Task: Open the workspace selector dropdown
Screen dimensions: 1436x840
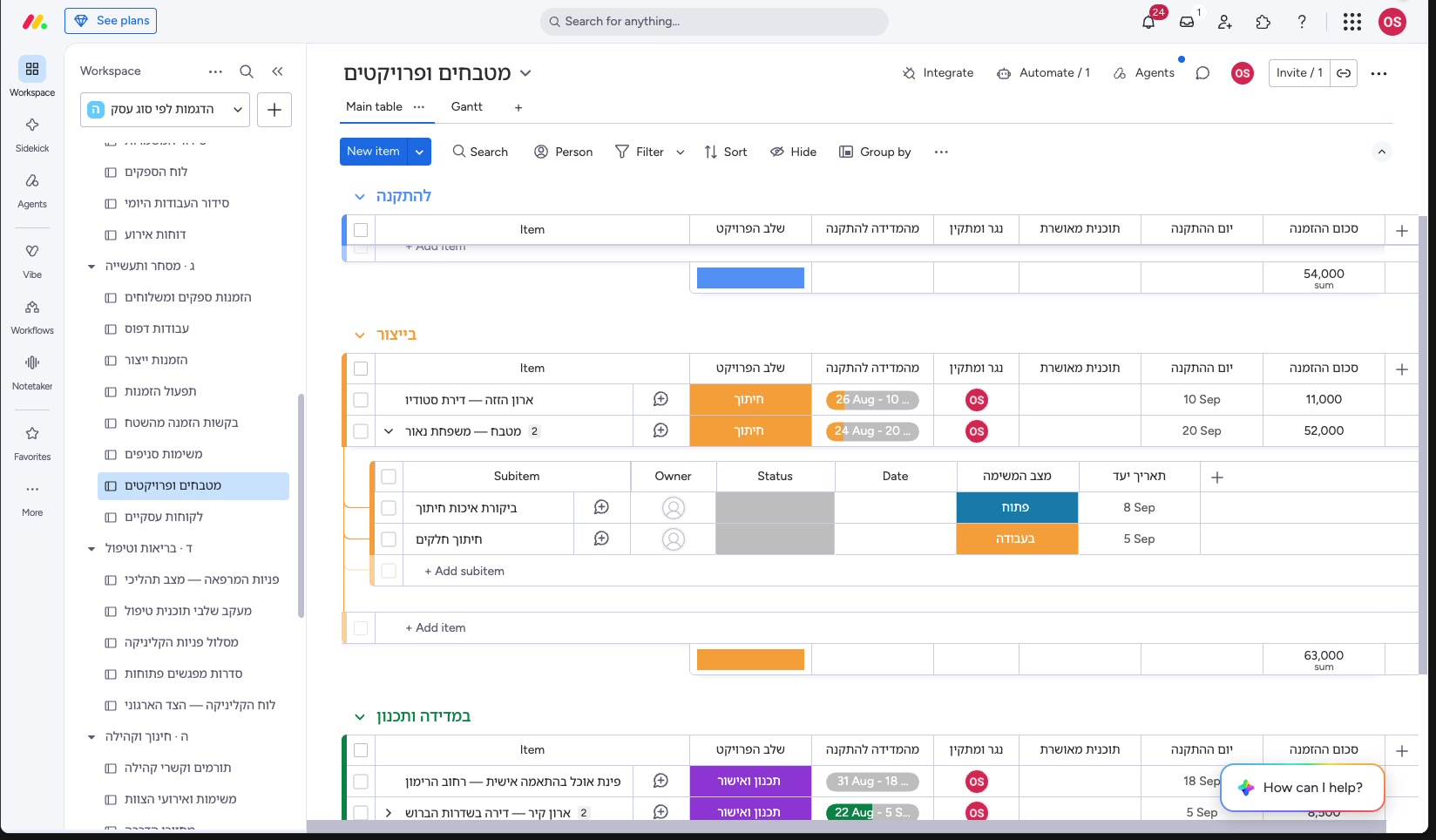Action: coord(166,110)
